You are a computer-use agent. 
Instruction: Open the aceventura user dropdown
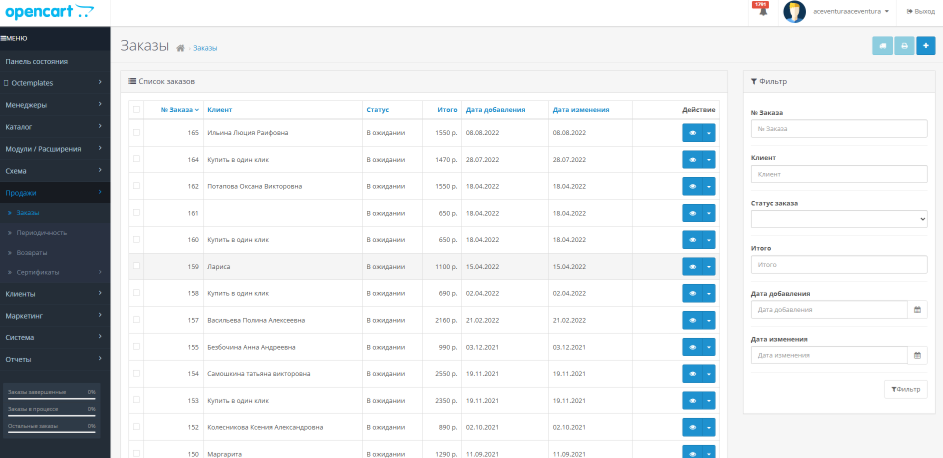pyautogui.click(x=850, y=11)
